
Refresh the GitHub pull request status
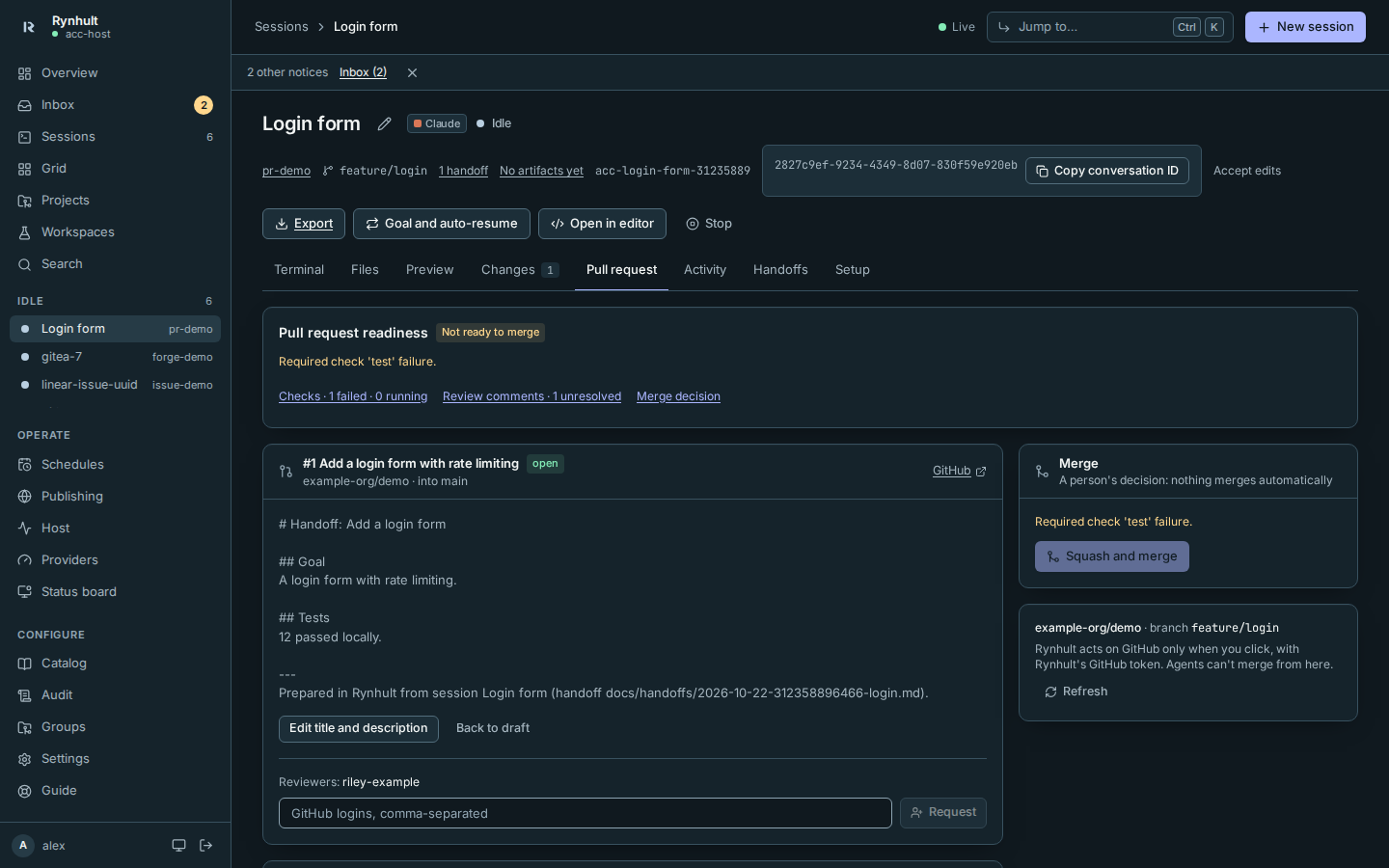coord(1076,692)
